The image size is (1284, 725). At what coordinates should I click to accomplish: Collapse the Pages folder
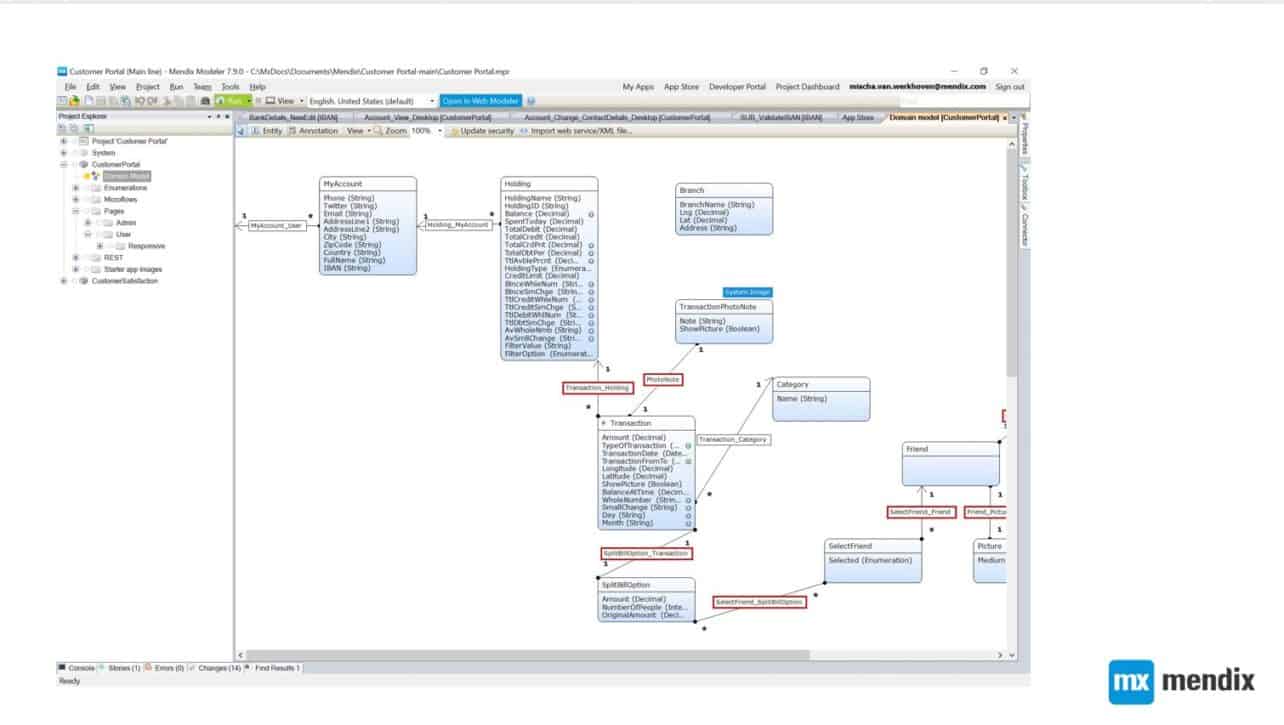[x=76, y=211]
